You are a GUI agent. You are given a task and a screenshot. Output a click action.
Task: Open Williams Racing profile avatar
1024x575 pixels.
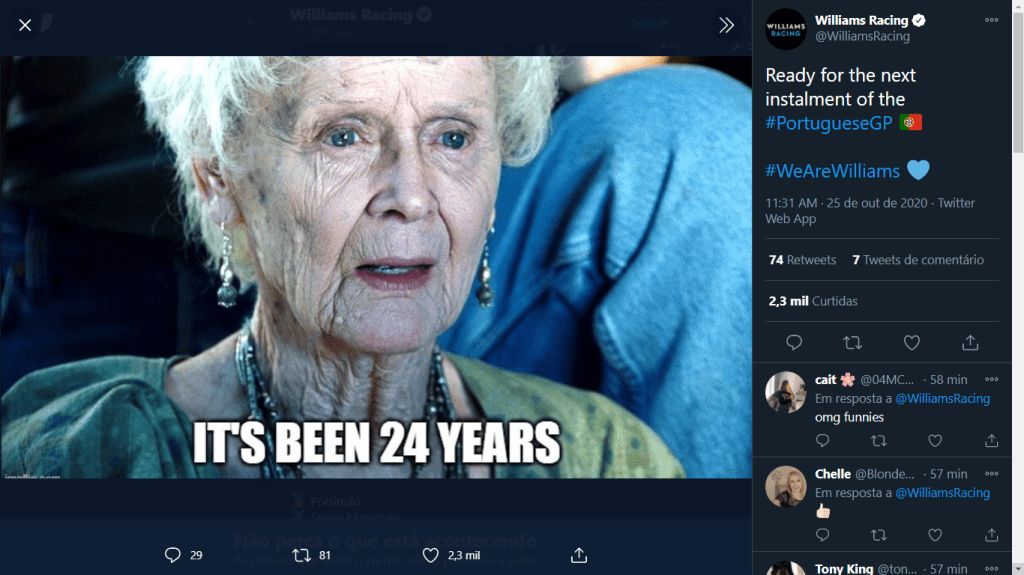pyautogui.click(x=785, y=28)
